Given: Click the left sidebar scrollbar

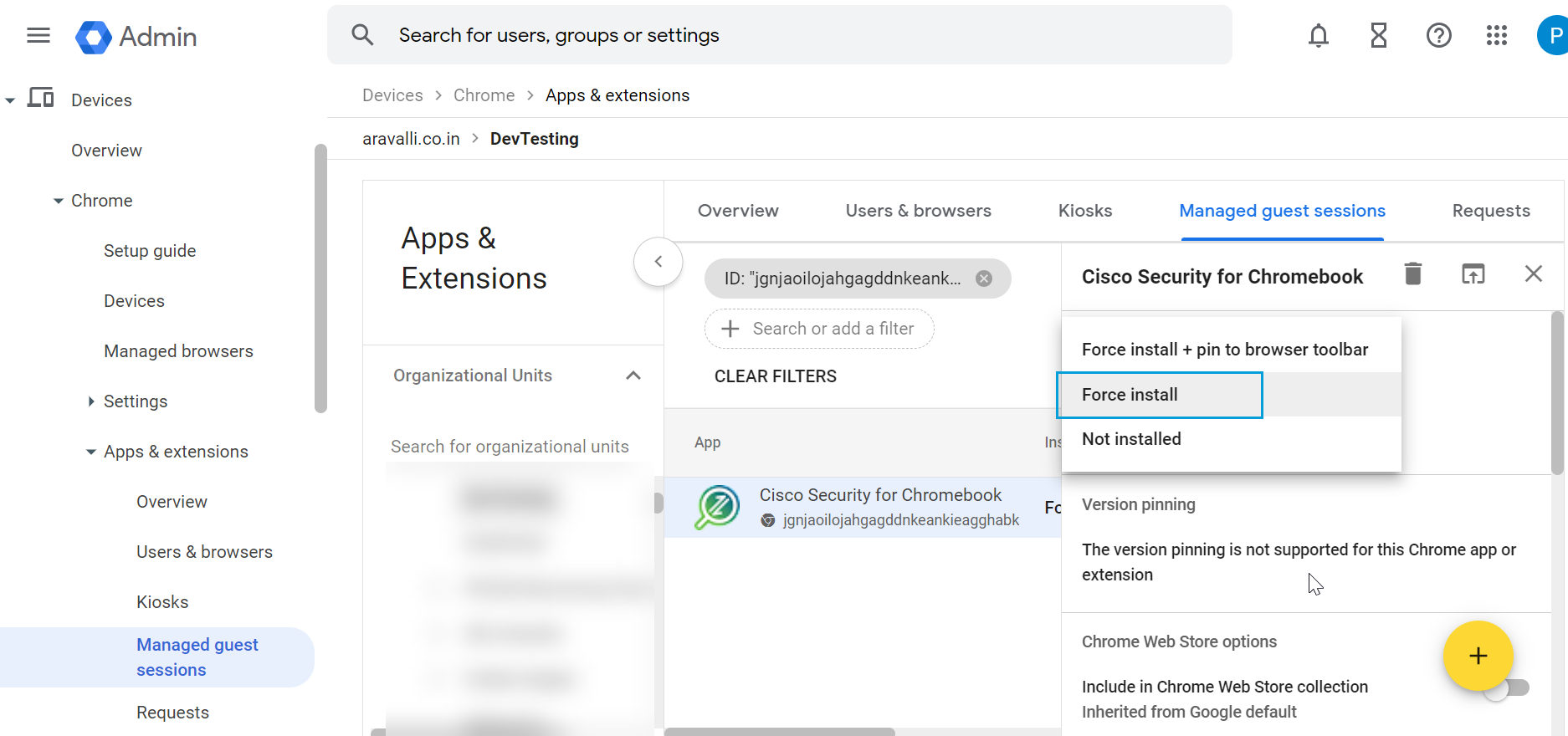Looking at the screenshot, I should coord(320,279).
